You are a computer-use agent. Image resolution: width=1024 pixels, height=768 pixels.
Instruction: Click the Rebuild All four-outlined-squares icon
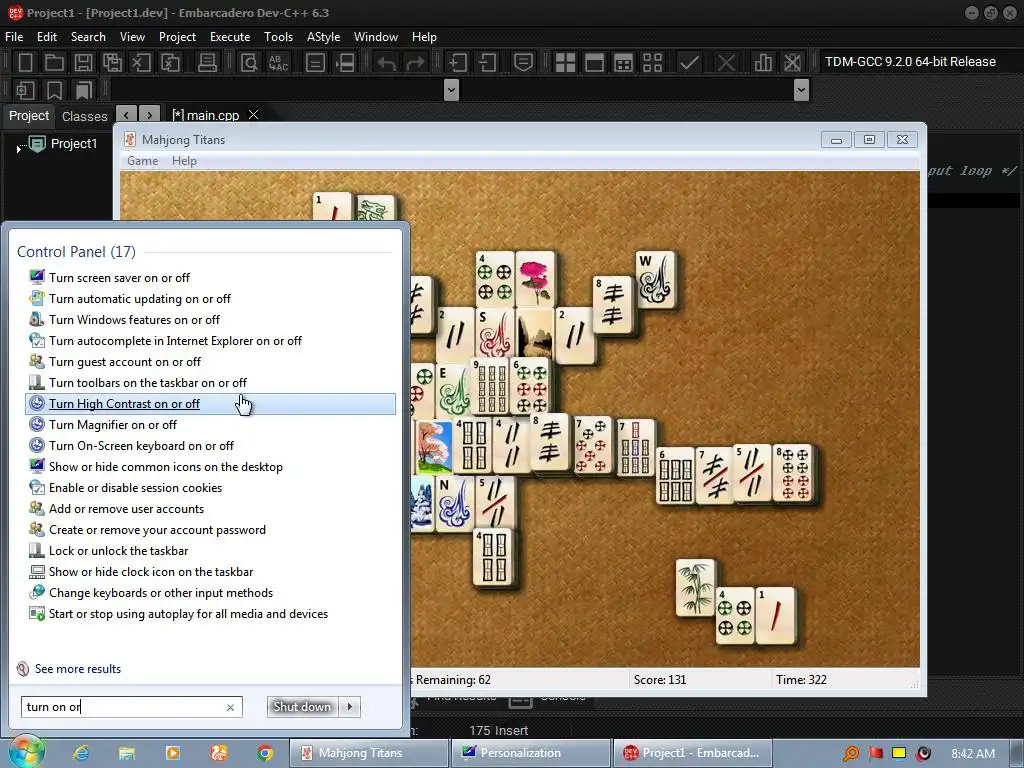click(x=652, y=63)
